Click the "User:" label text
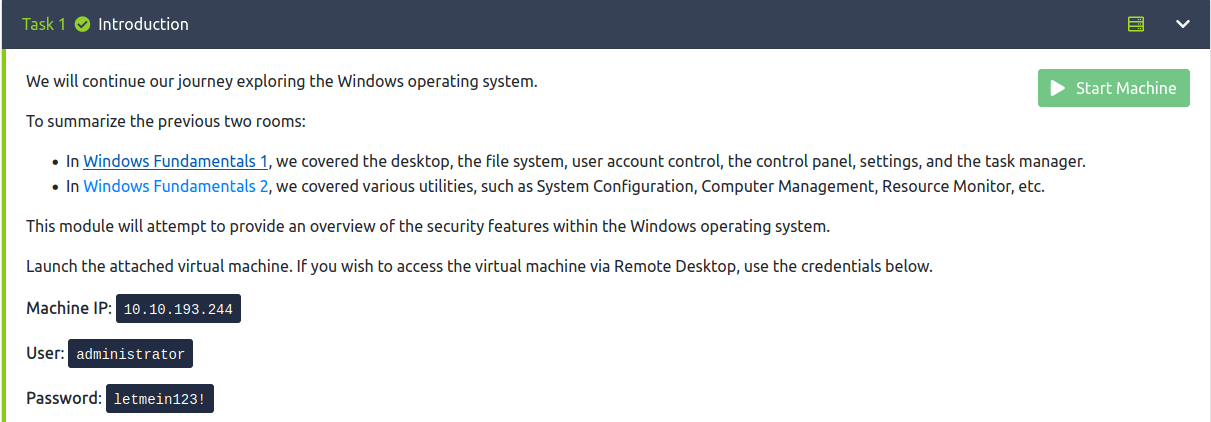 coord(45,354)
